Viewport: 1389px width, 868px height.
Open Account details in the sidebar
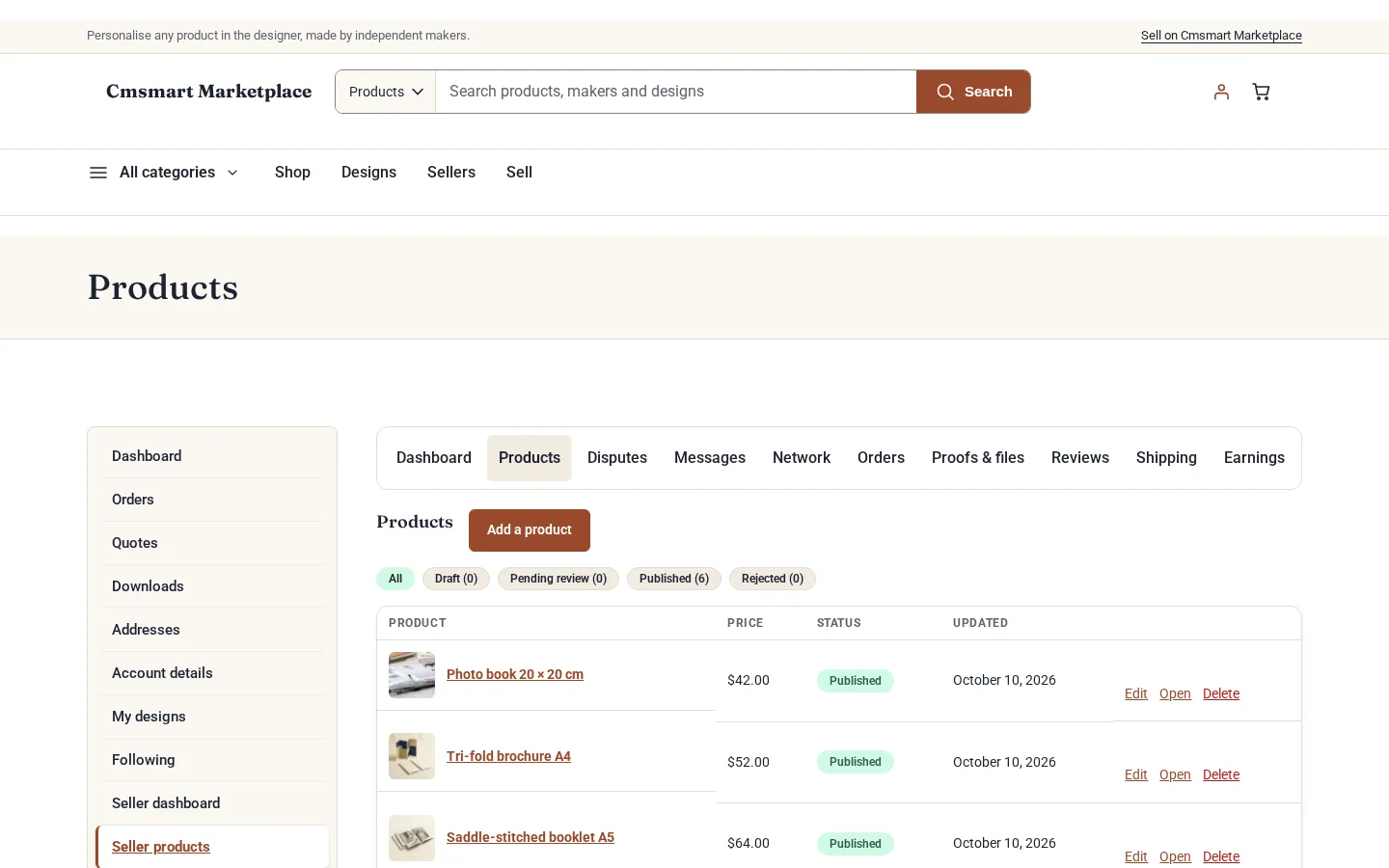click(212, 673)
